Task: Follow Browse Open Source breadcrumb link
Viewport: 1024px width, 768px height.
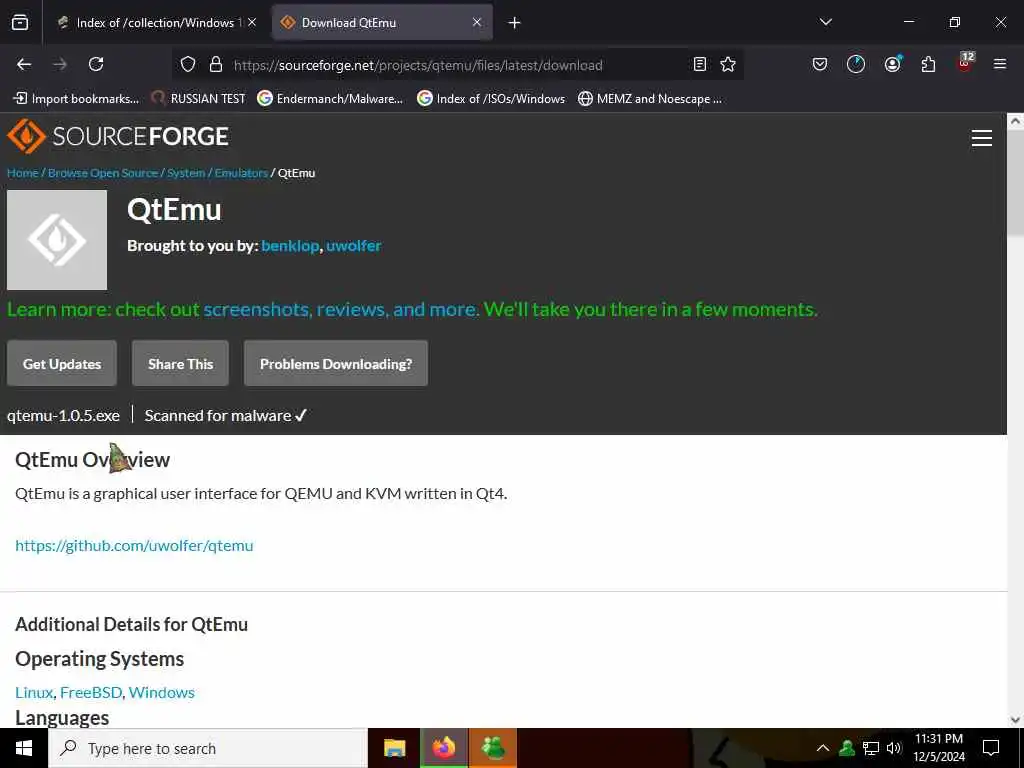Action: click(103, 173)
